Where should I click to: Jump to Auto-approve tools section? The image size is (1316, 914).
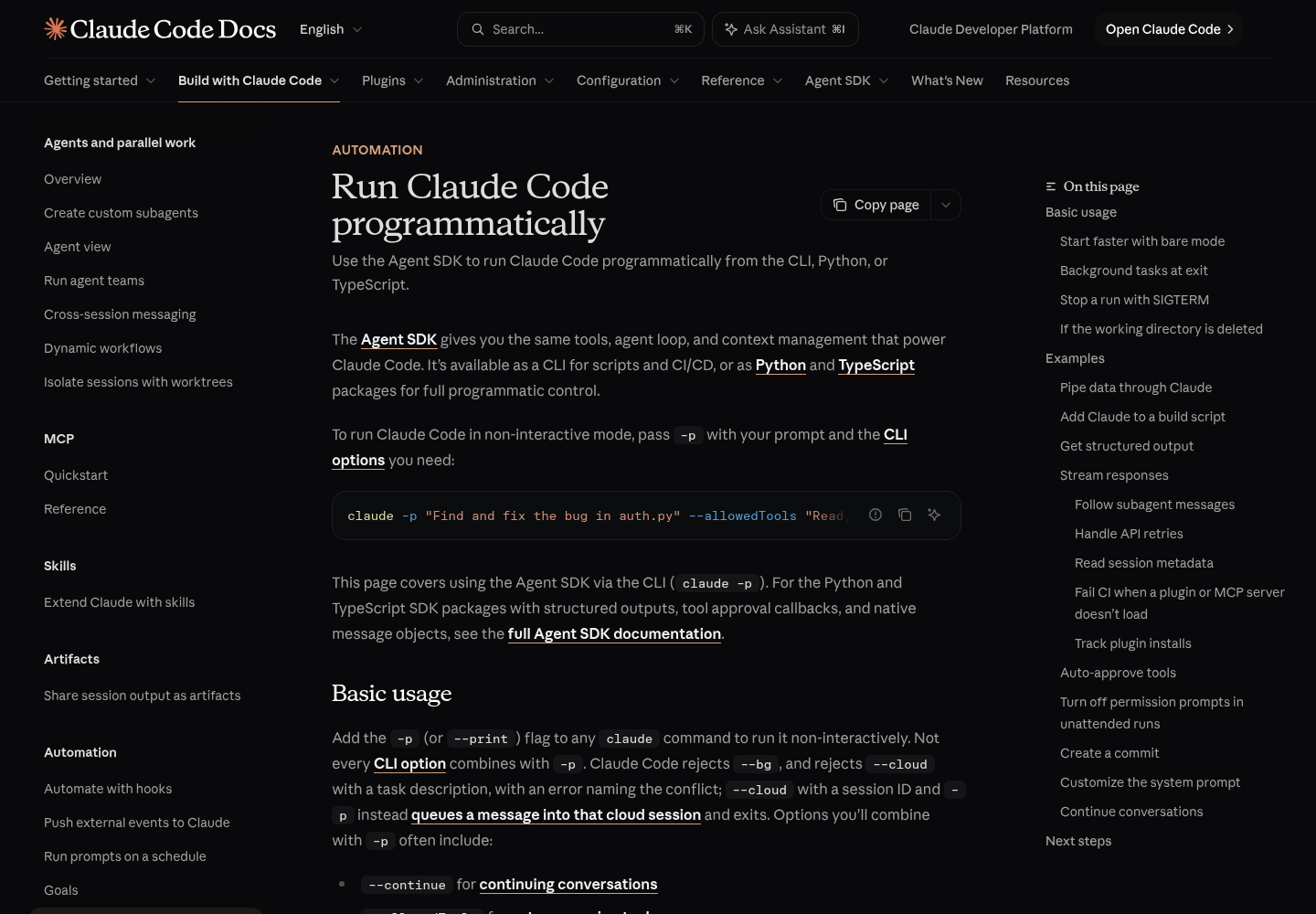[x=1118, y=673]
